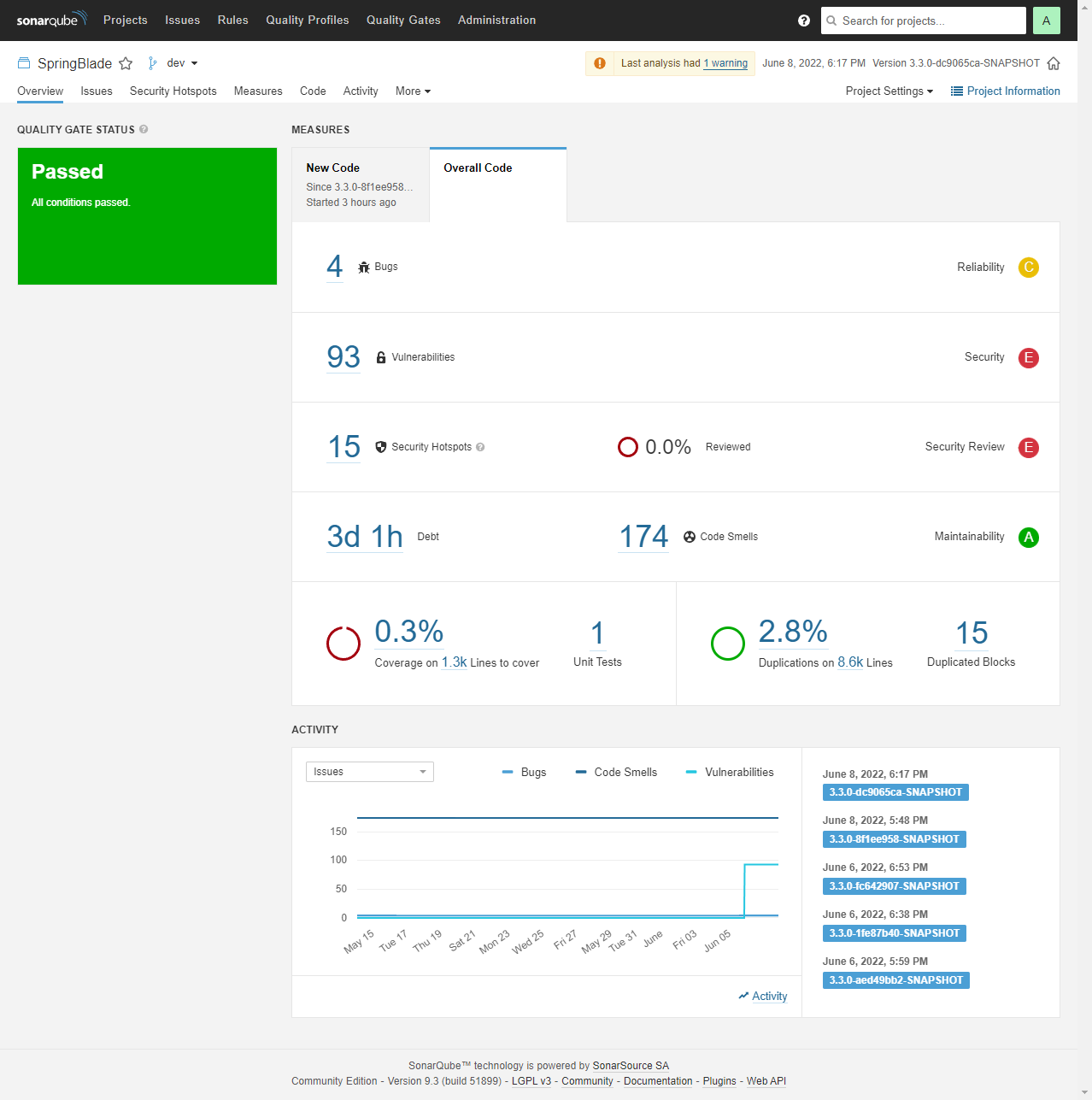Click the lock icon beside Vulnerabilities
The height and width of the screenshot is (1100, 1092).
[x=381, y=357]
